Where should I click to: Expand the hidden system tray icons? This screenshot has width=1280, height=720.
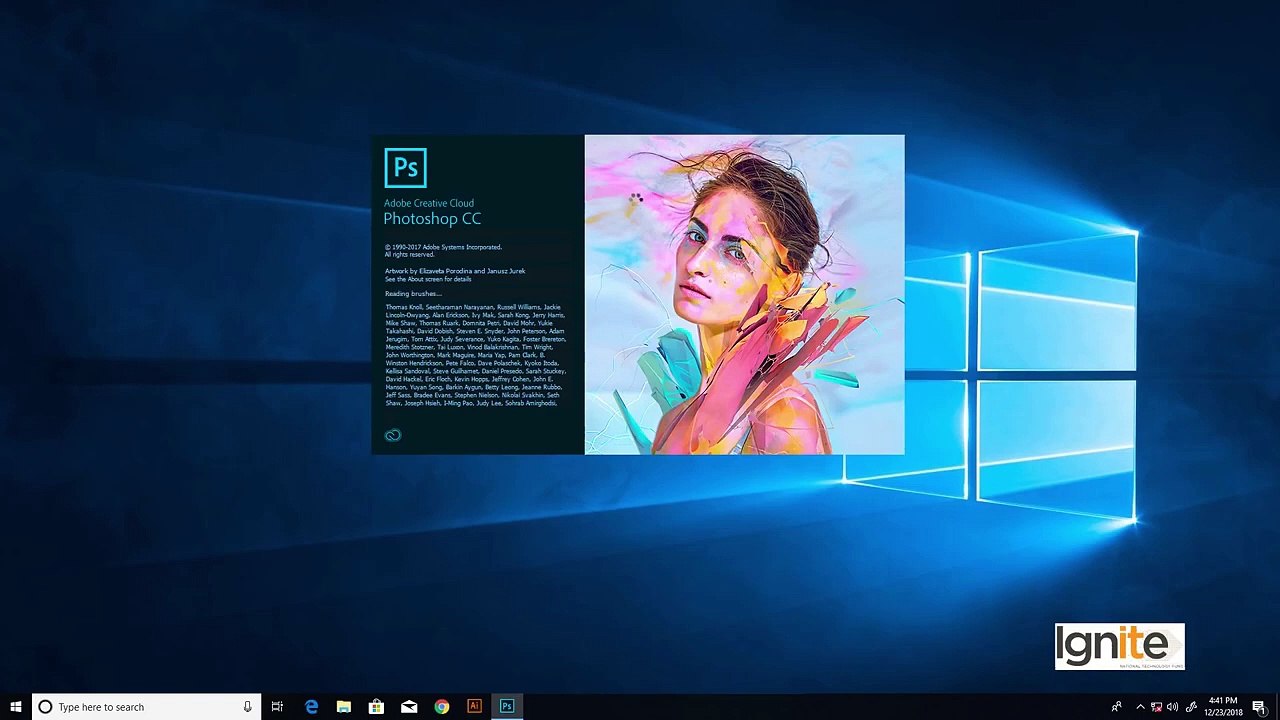pos(1140,707)
